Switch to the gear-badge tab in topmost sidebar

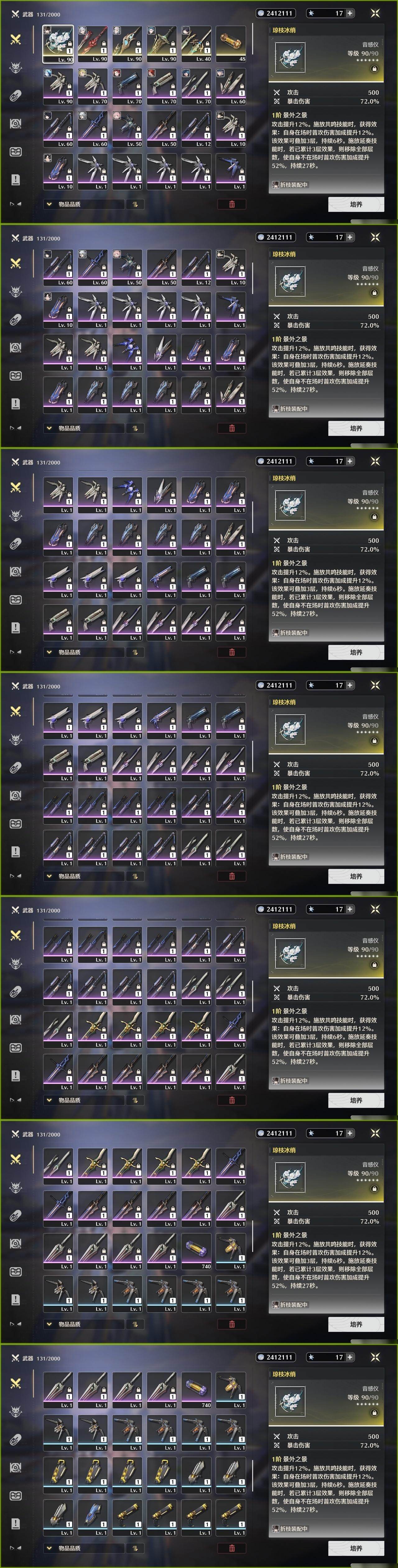tap(16, 123)
